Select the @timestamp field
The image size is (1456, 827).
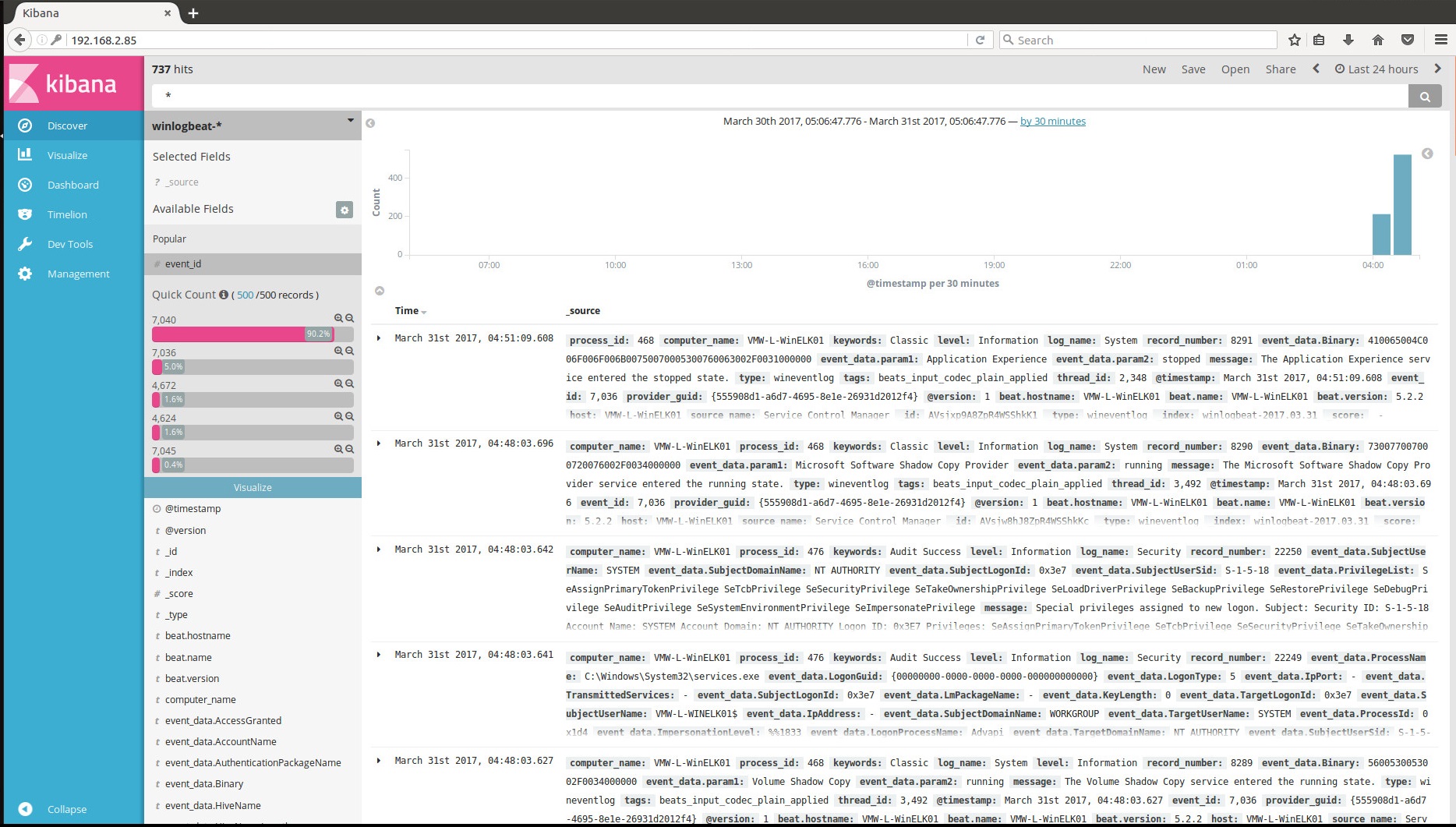(x=193, y=508)
